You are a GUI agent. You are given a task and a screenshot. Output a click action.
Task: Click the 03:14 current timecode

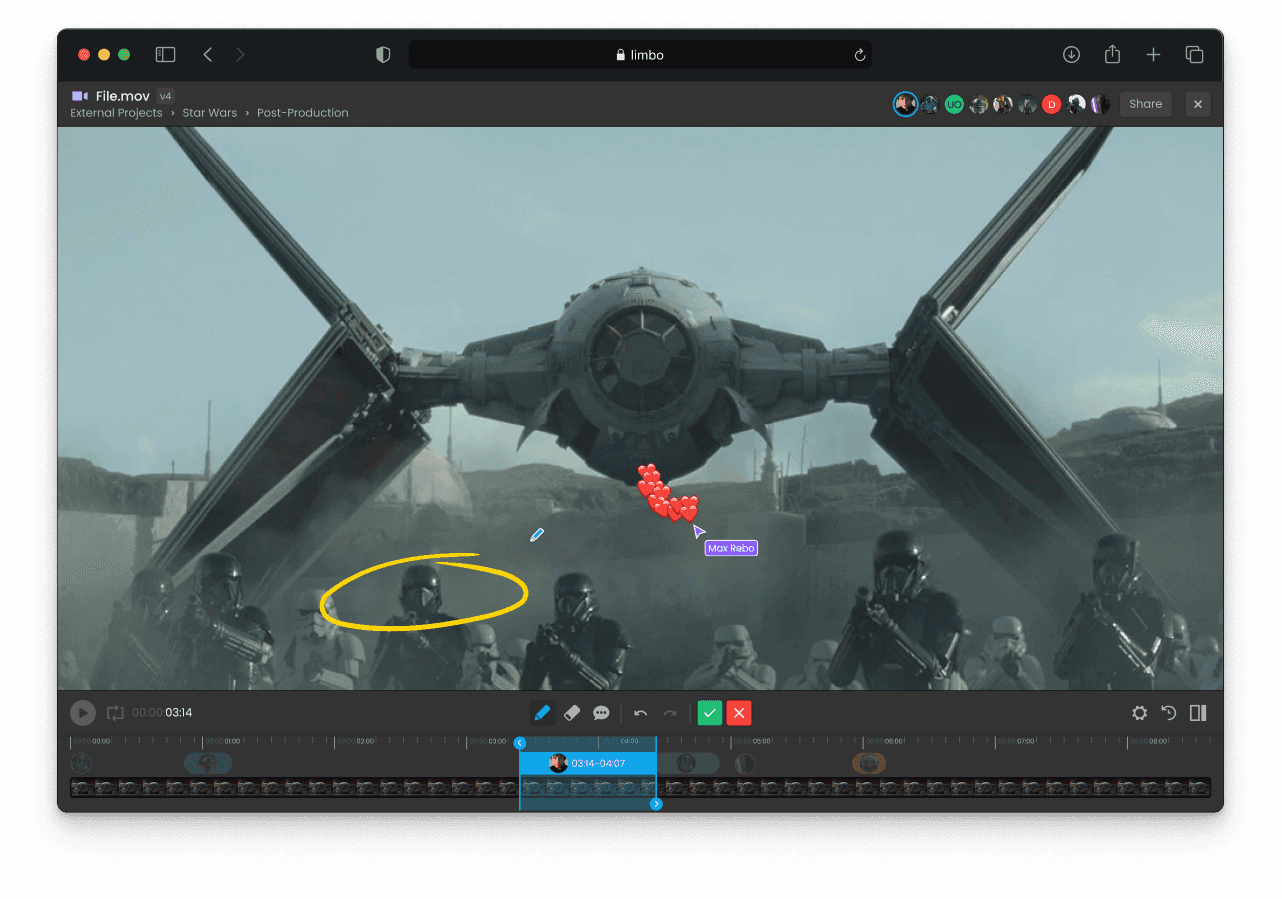coord(179,713)
